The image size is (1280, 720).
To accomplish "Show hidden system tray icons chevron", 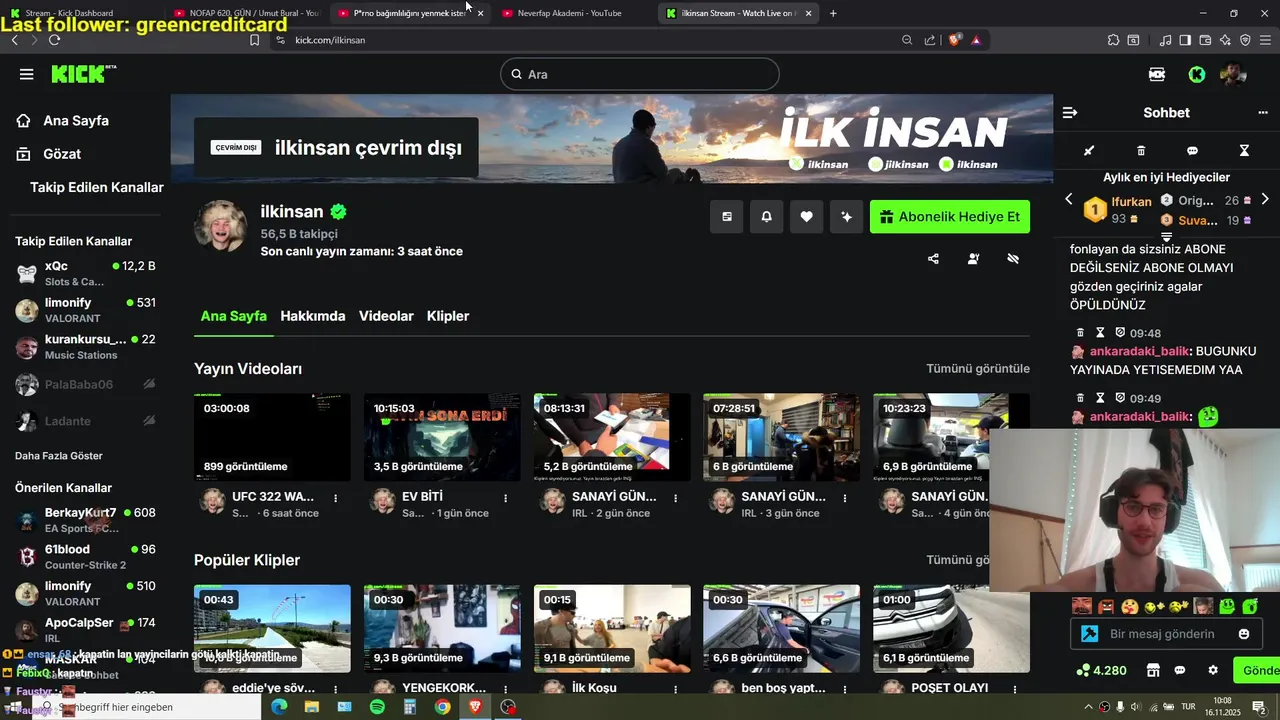I will [1088, 707].
